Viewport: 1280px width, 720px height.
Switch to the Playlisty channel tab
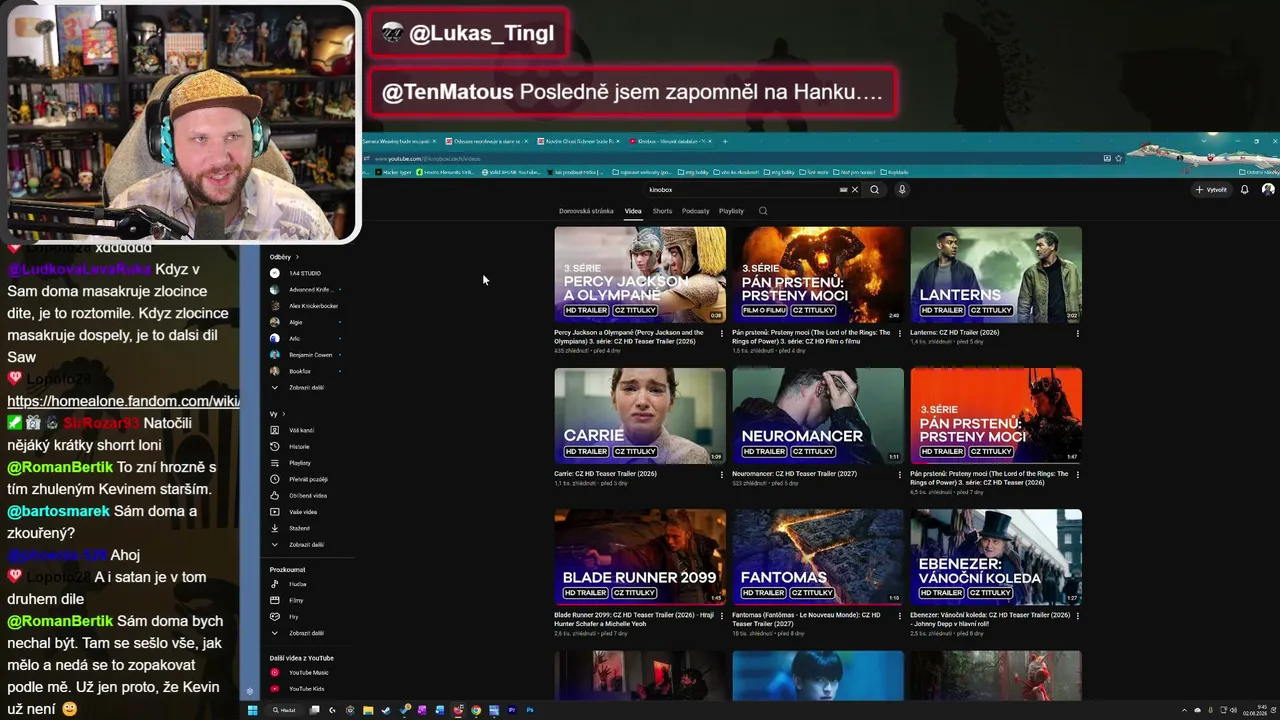[x=731, y=211]
